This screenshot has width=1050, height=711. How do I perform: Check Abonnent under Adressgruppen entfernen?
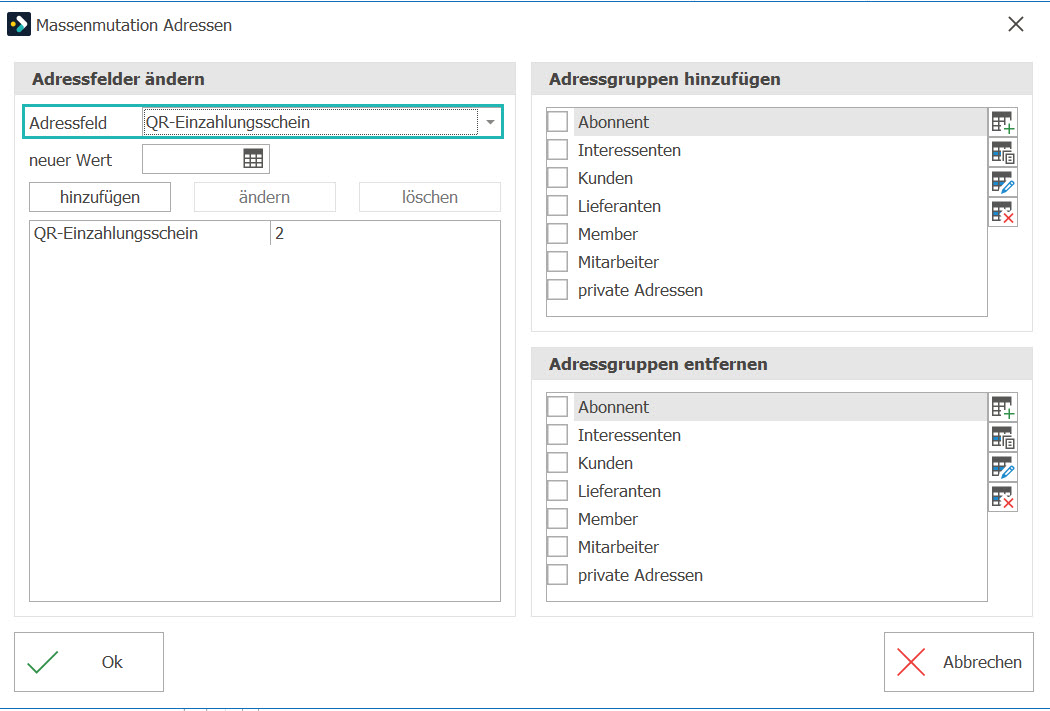pyautogui.click(x=557, y=406)
